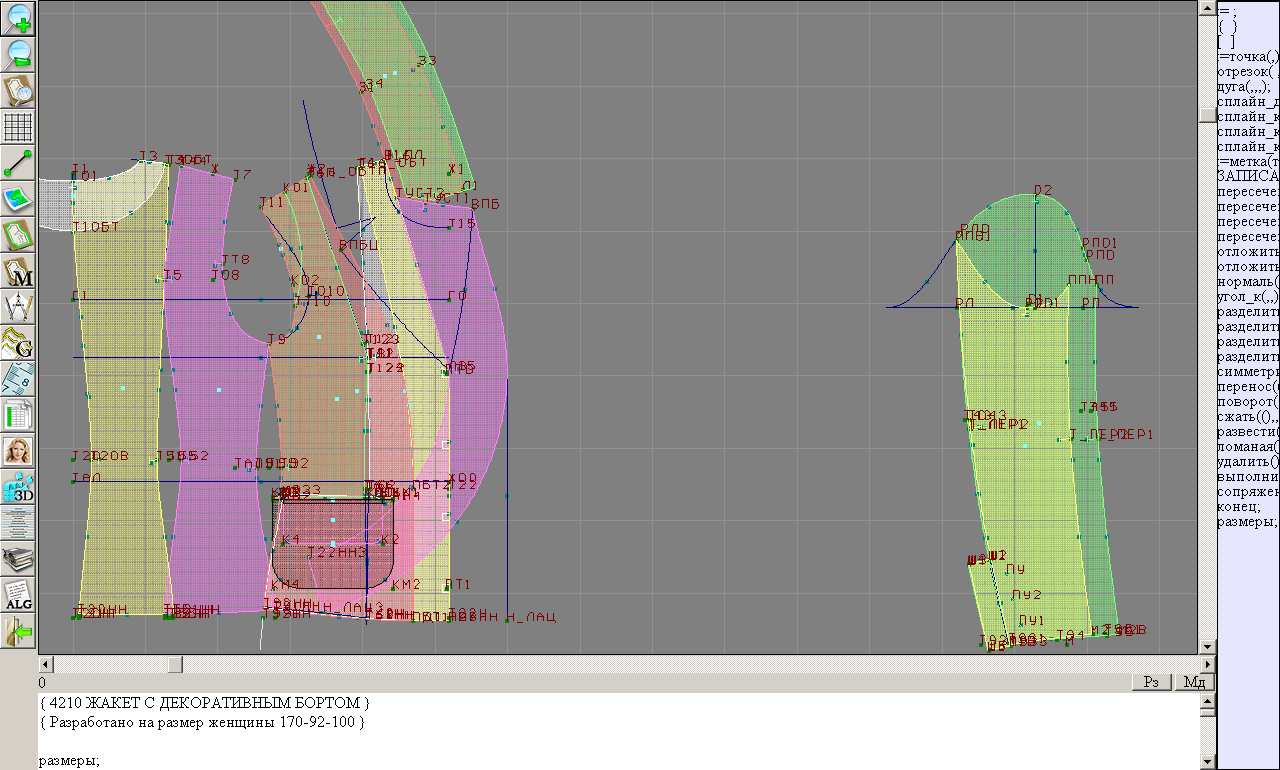Click the green arrow exit door icon
Screen dimensions: 1280x770
[19, 631]
